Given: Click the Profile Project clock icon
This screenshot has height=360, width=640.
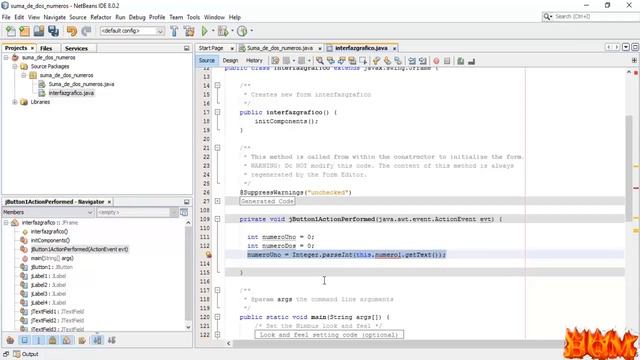Looking at the screenshot, I should tap(242, 31).
